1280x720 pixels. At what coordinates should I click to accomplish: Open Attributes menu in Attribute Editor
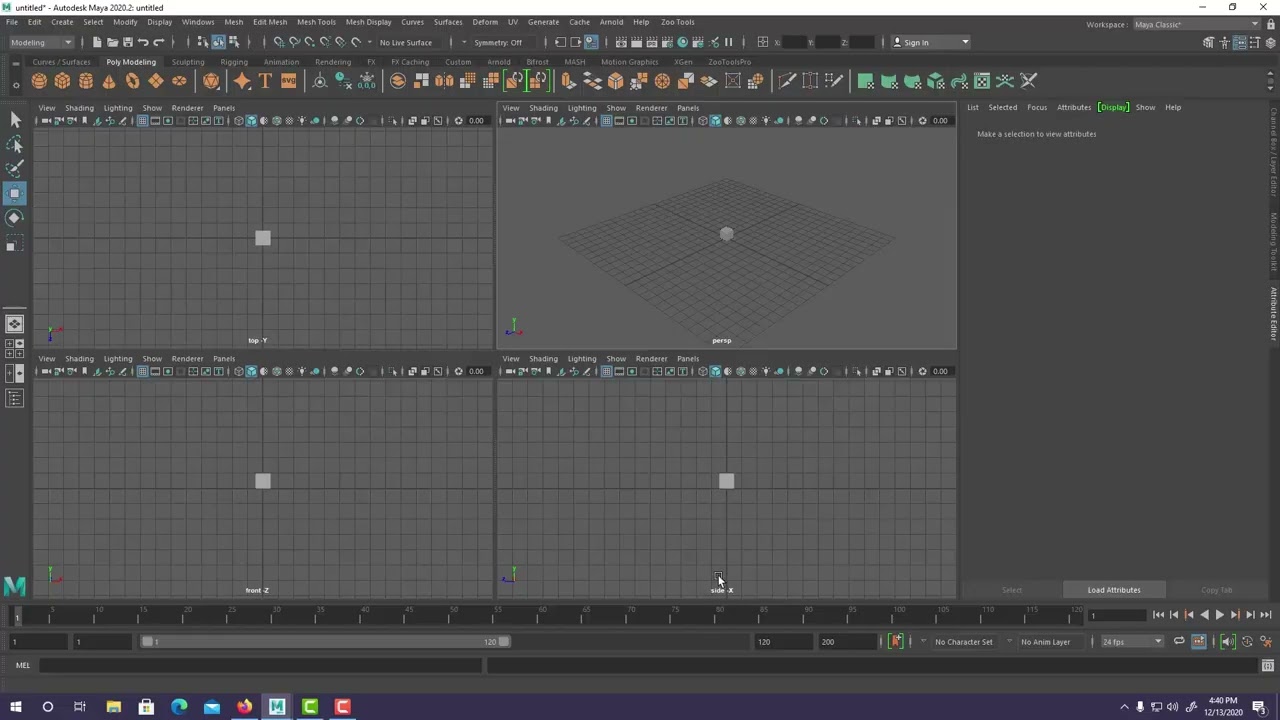[1074, 107]
